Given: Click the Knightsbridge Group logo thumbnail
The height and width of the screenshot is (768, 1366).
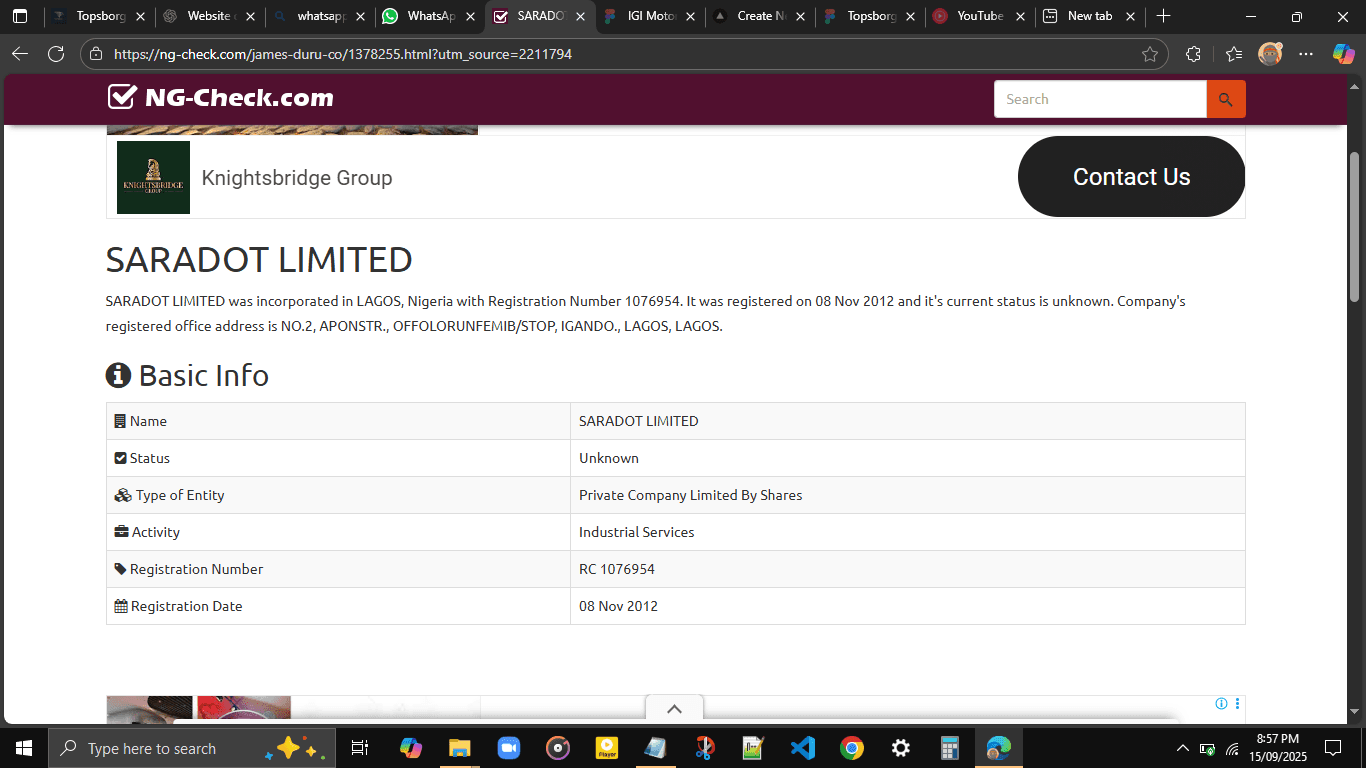Looking at the screenshot, I should pos(153,178).
